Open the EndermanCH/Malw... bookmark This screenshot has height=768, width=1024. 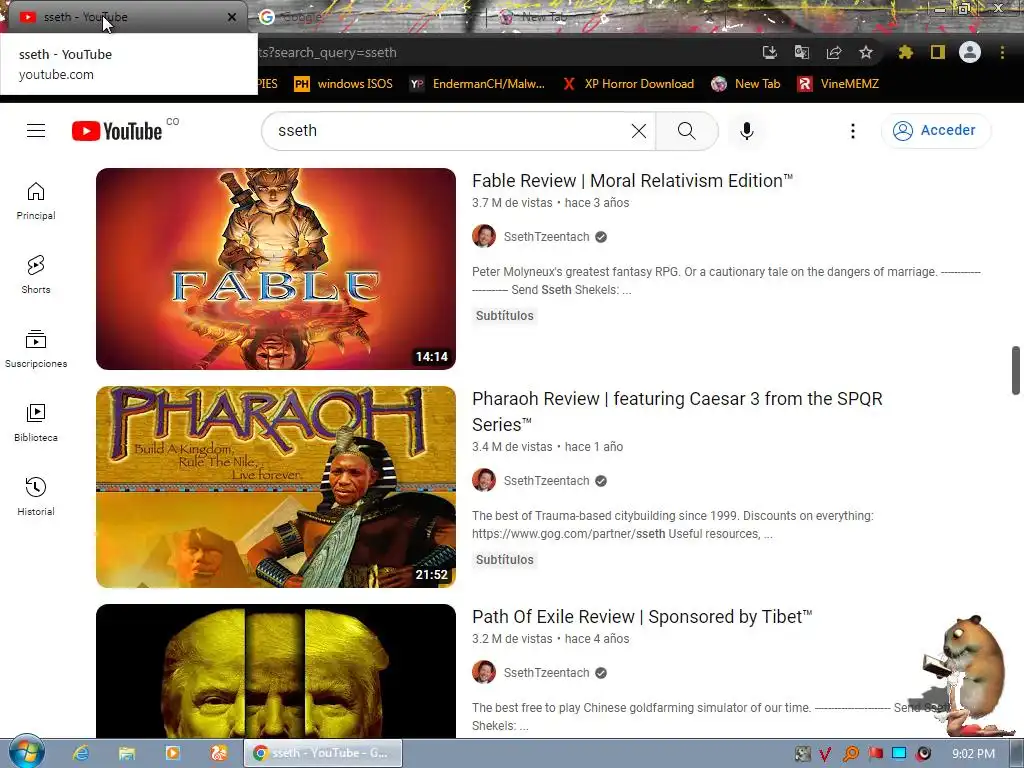coord(477,84)
